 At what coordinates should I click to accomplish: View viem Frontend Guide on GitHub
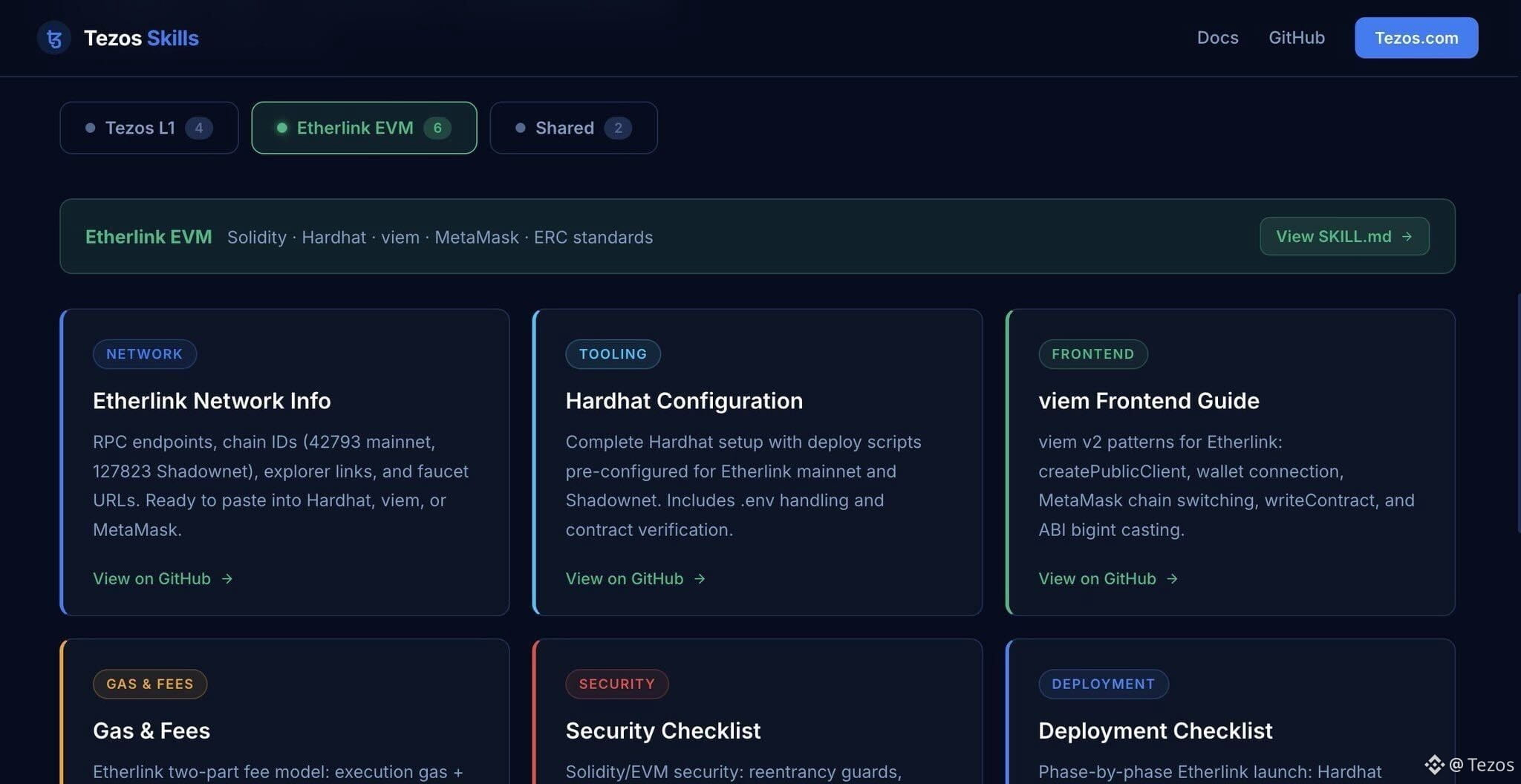pyautogui.click(x=1108, y=578)
